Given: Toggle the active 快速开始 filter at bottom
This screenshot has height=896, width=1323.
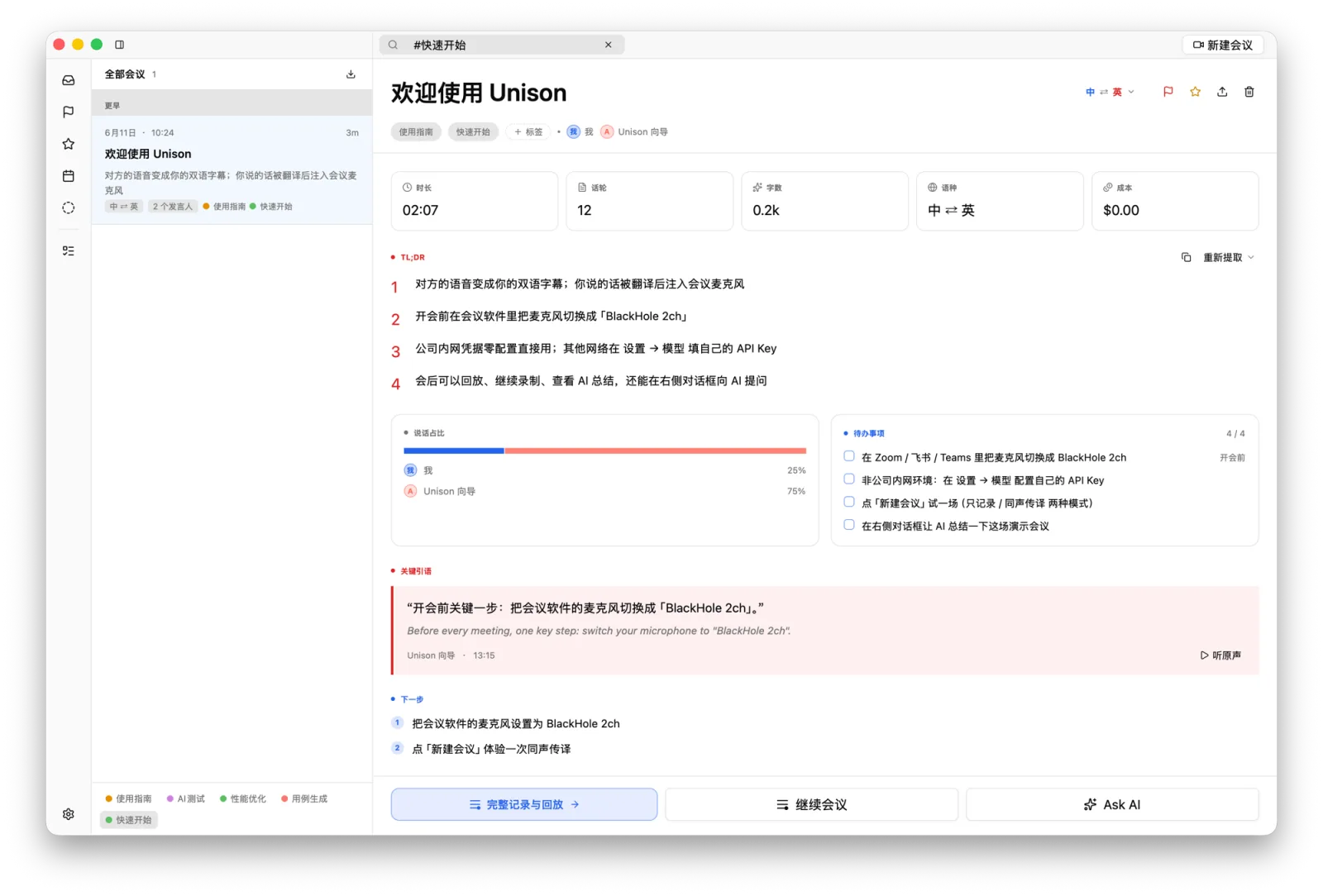Looking at the screenshot, I should [129, 820].
